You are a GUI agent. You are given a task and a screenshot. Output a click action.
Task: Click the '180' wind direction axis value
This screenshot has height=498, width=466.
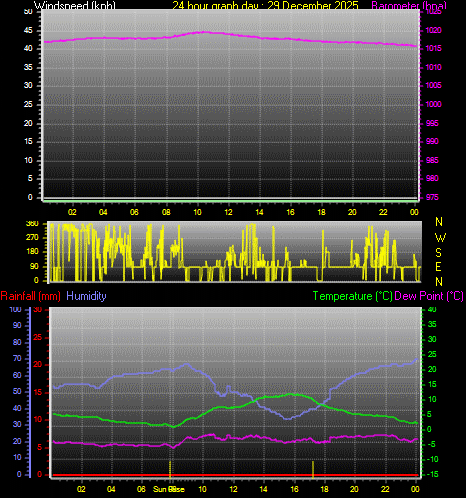click(x=32, y=252)
